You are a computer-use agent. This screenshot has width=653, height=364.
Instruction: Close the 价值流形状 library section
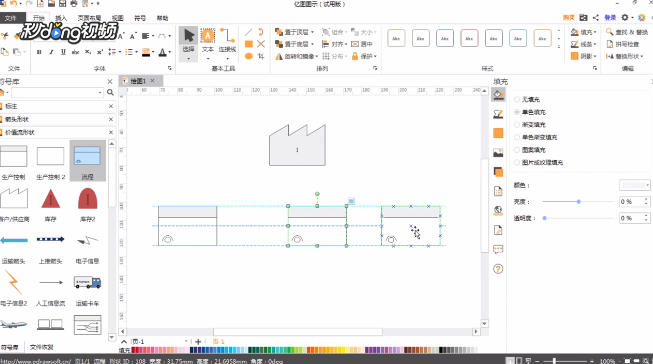click(x=111, y=132)
